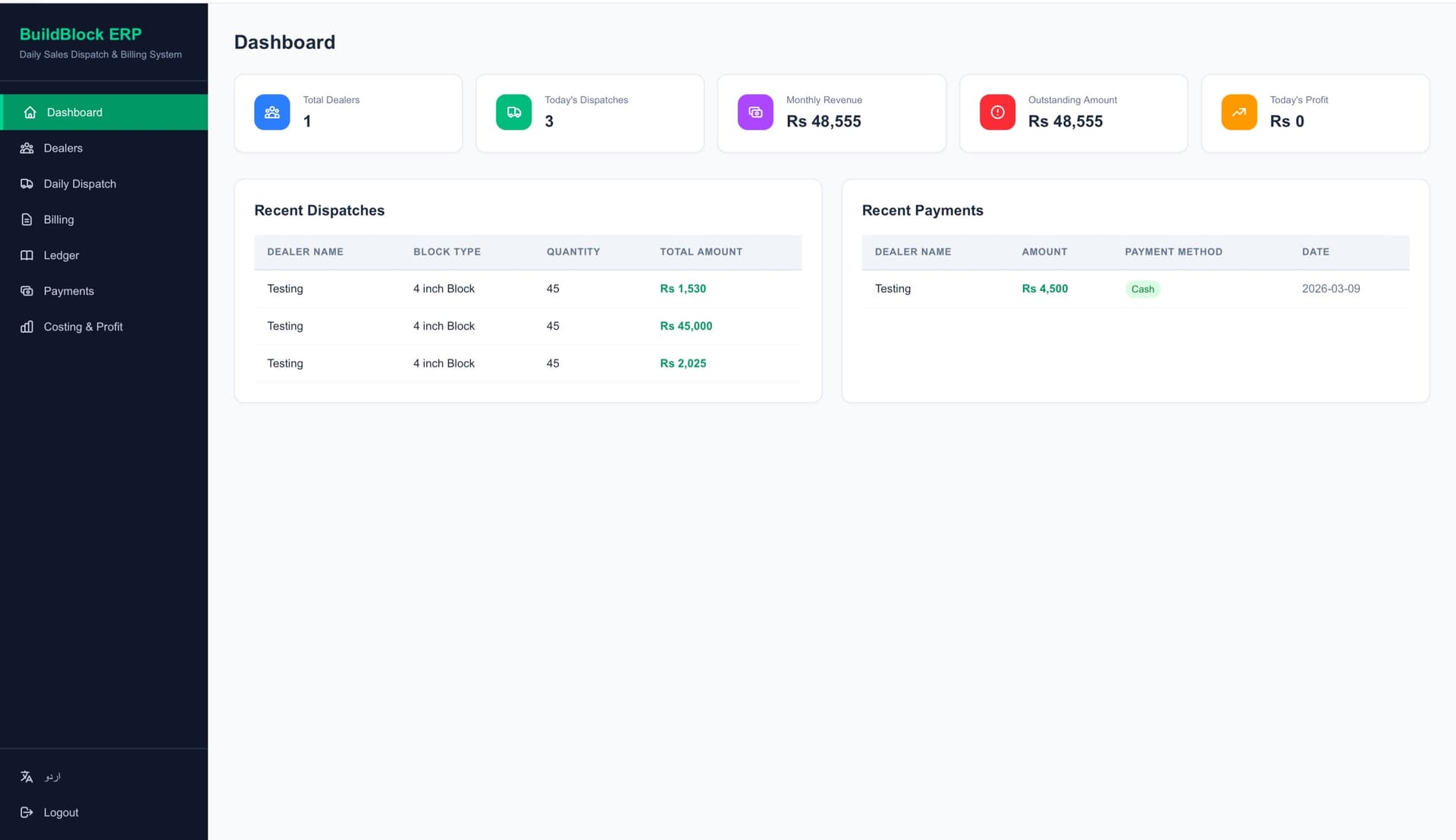Click the red Outstanding Amount alert icon
This screenshot has width=1456, height=840.
pos(997,112)
